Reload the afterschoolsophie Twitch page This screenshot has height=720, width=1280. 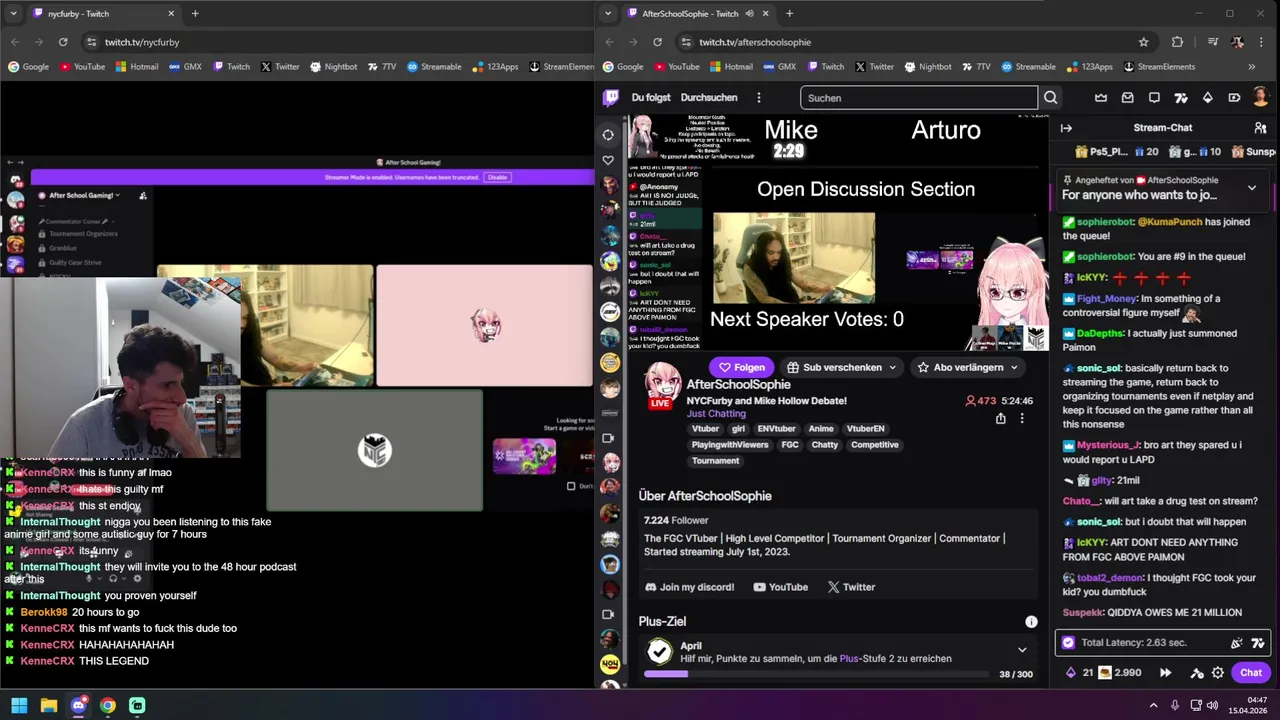[657, 42]
